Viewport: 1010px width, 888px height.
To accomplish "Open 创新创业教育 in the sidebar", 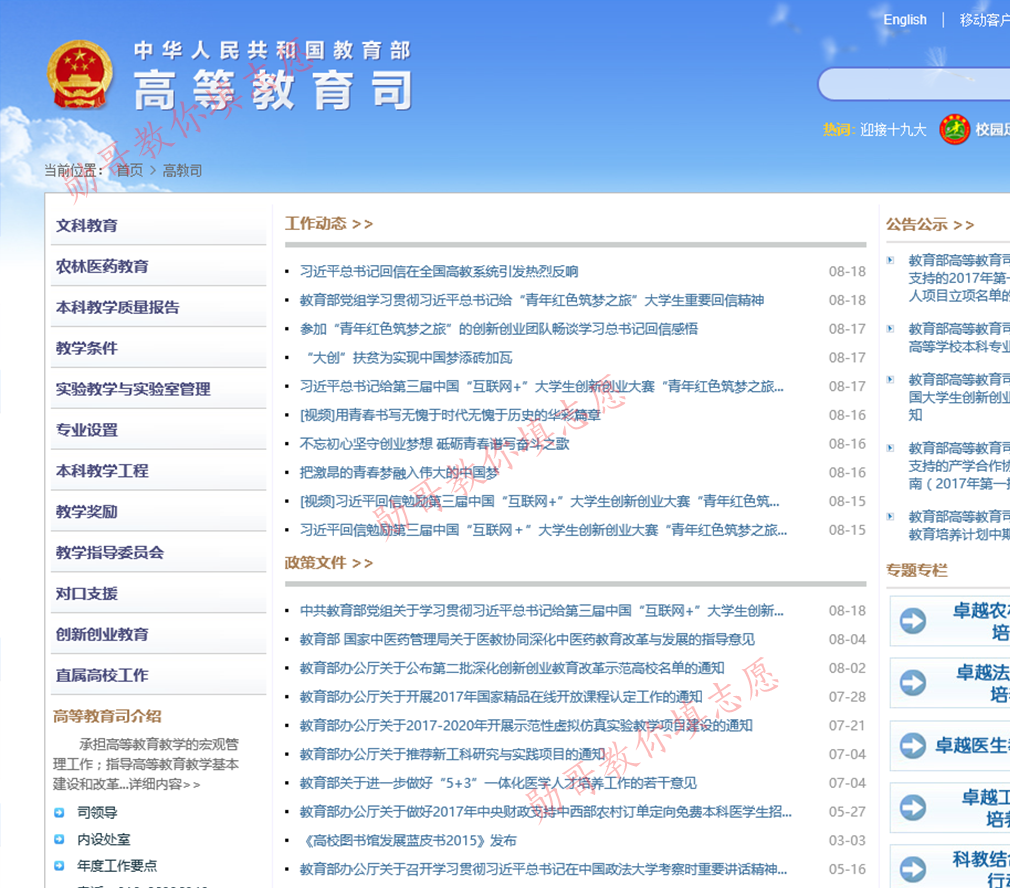I will point(102,634).
